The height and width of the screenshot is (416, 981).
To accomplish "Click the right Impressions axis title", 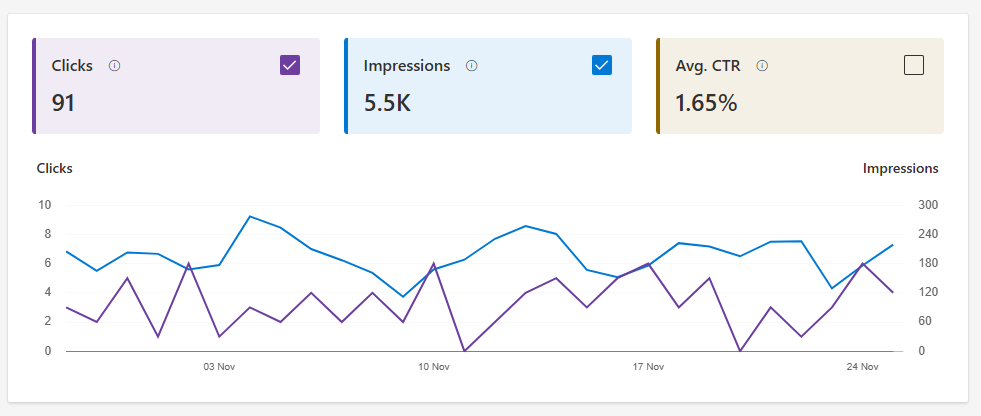I will [900, 168].
